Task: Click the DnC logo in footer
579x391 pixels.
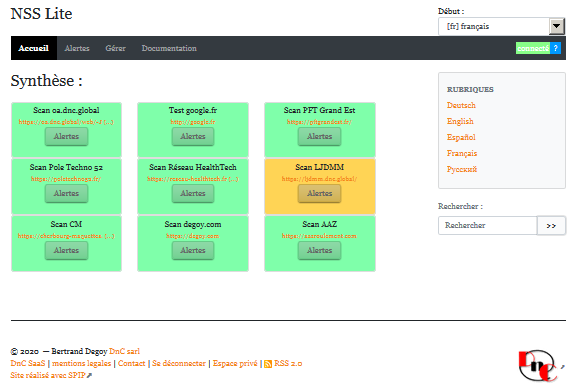Action: coord(538,366)
